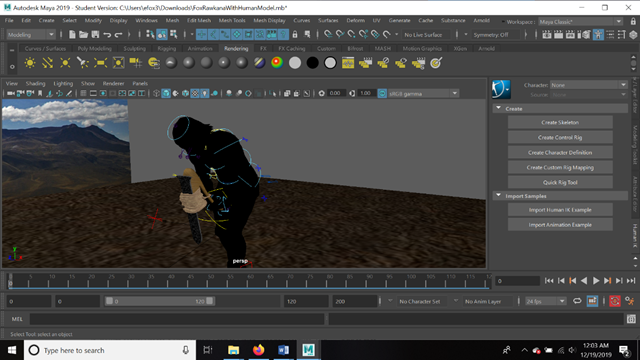Click the yellow target render shelf icon

(436, 63)
